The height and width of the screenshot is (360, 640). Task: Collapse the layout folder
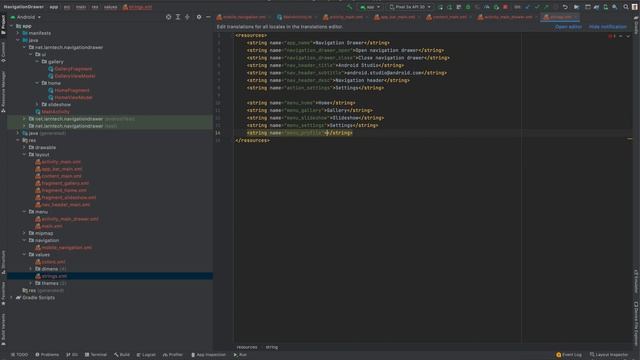point(24,155)
